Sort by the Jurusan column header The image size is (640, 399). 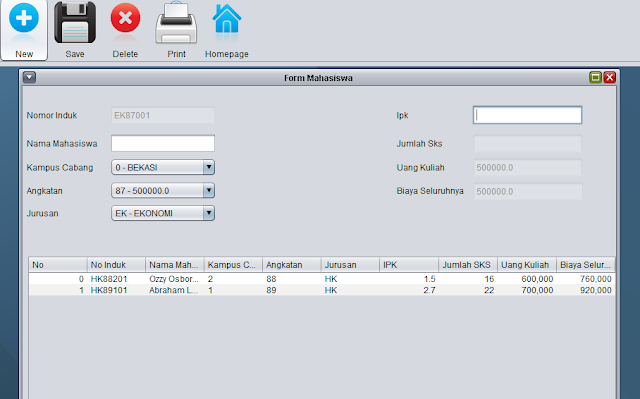coord(350,265)
